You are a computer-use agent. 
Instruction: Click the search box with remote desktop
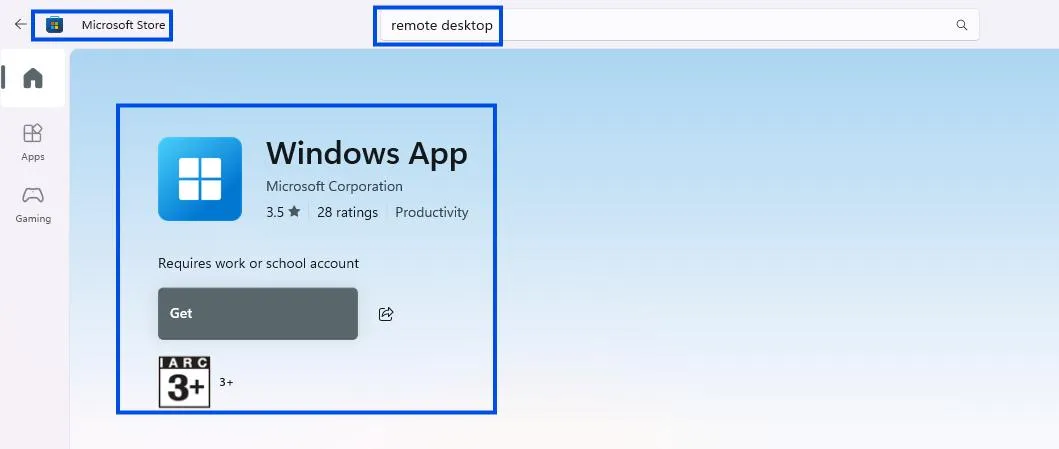(679, 25)
